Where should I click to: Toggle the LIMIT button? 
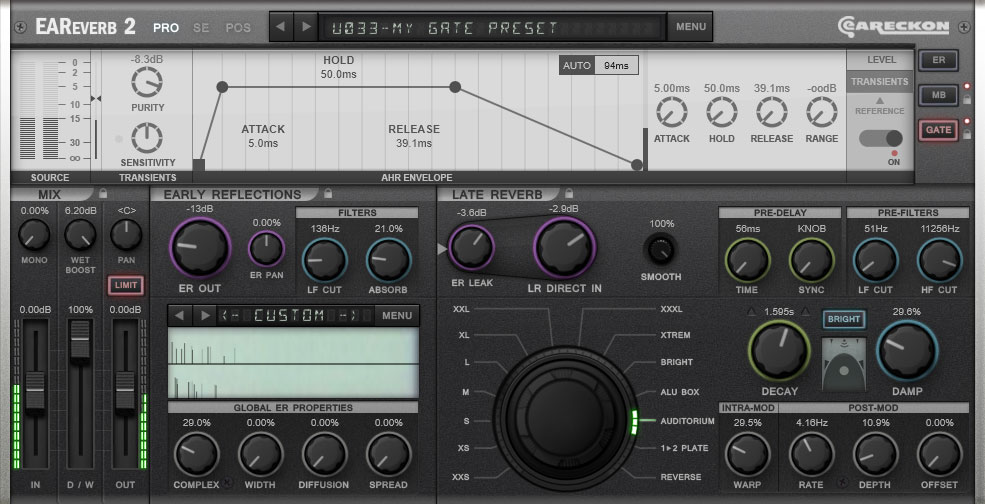tap(126, 285)
